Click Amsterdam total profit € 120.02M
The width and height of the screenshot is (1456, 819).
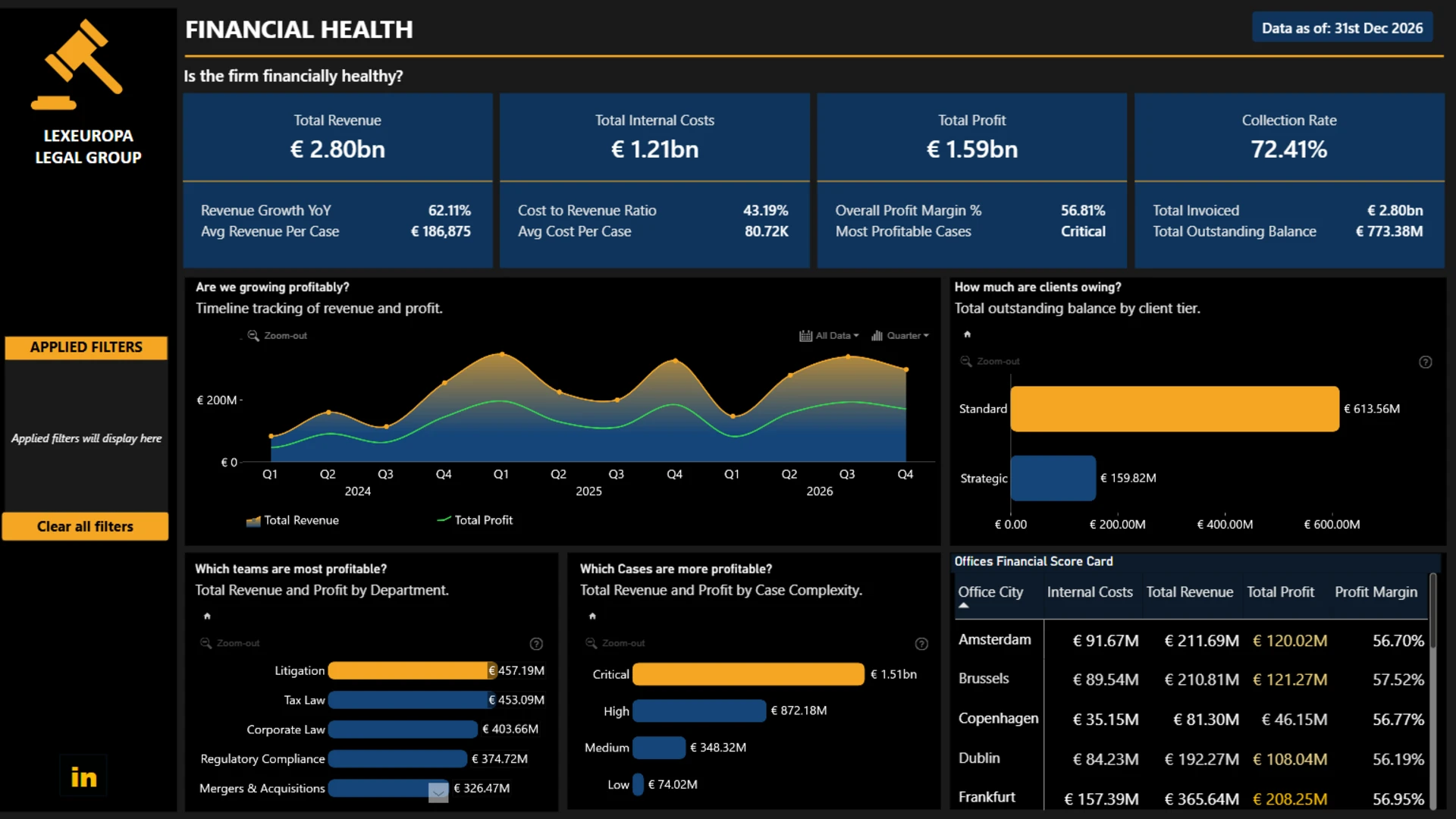[1290, 641]
